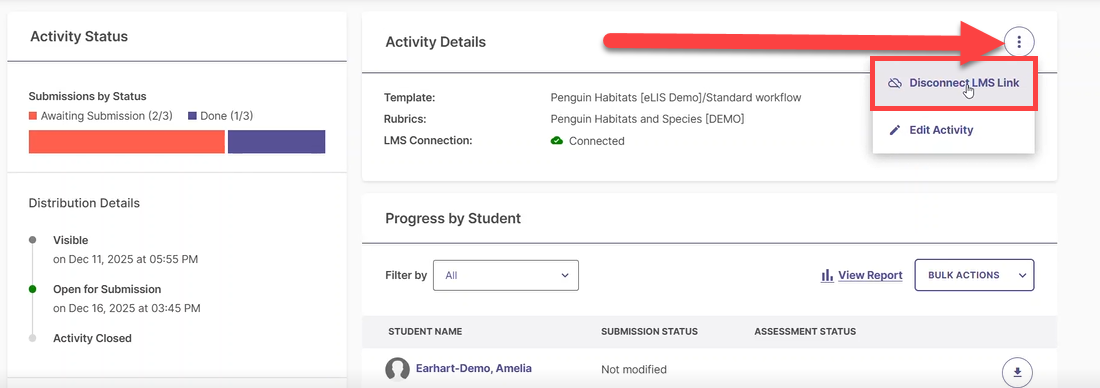Click the Student Name column header
Viewport: 1100px width, 388px height.
[425, 331]
